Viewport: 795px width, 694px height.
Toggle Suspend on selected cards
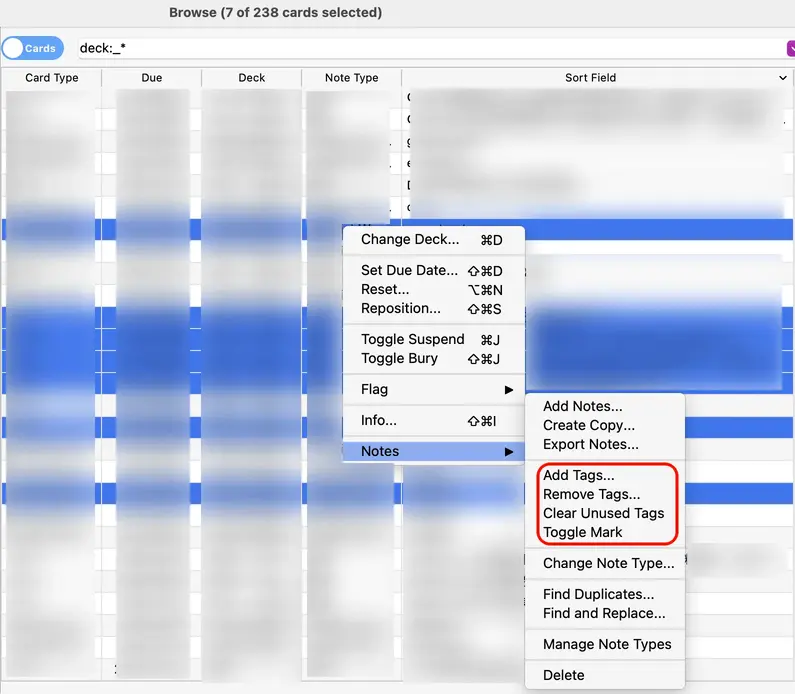click(412, 339)
